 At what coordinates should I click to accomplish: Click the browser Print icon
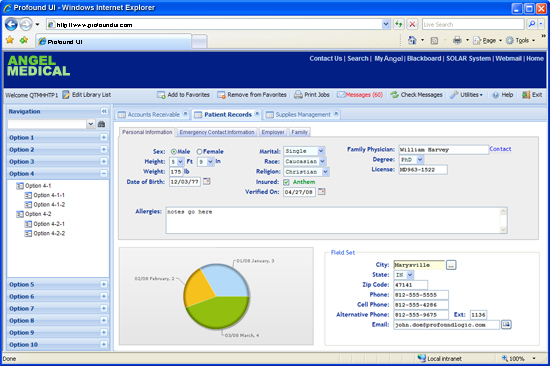(457, 41)
